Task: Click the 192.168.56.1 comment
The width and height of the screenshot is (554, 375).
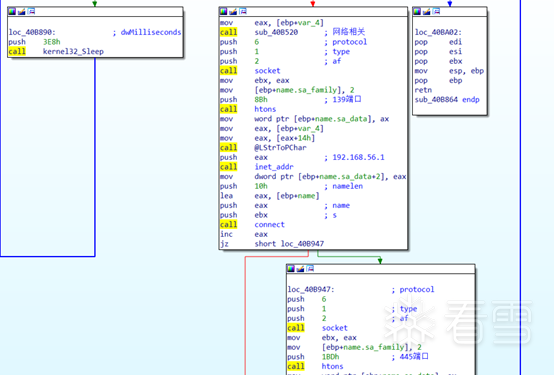Action: click(358, 157)
